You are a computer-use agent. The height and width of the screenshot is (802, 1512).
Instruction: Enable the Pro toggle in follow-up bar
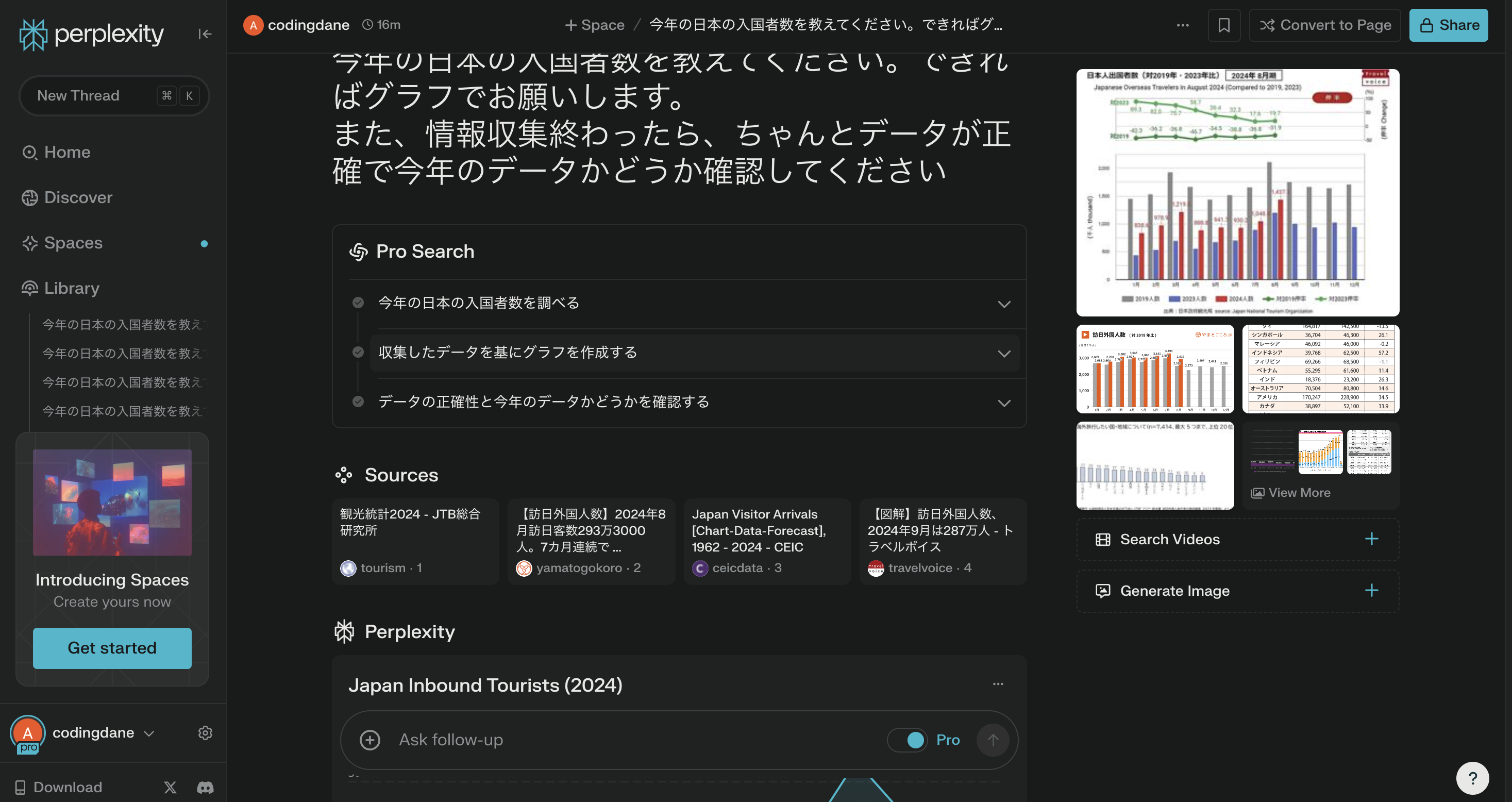tap(908, 740)
